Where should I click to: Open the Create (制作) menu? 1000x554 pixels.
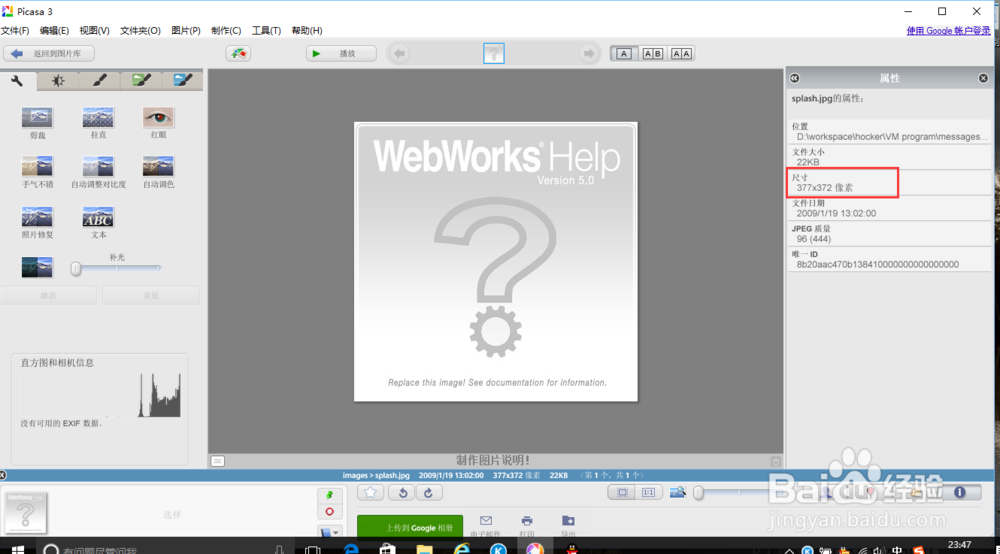tap(226, 31)
